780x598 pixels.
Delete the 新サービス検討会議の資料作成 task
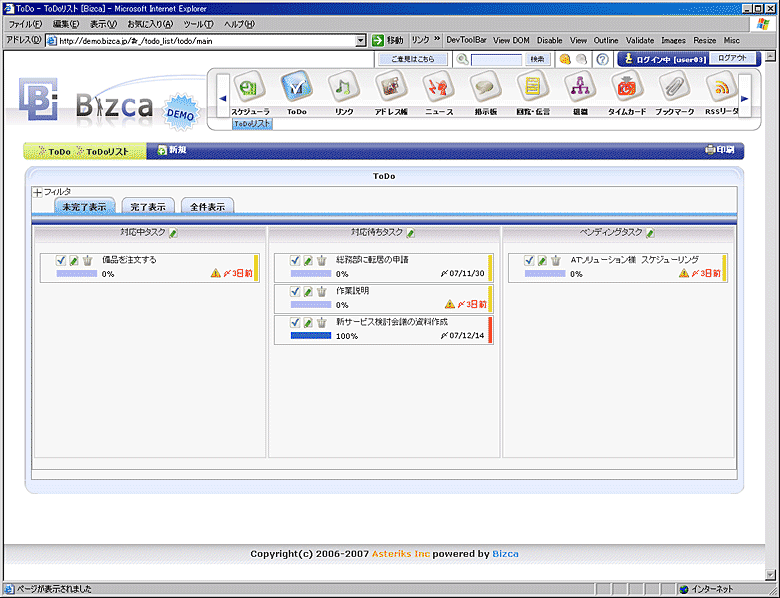tap(322, 323)
